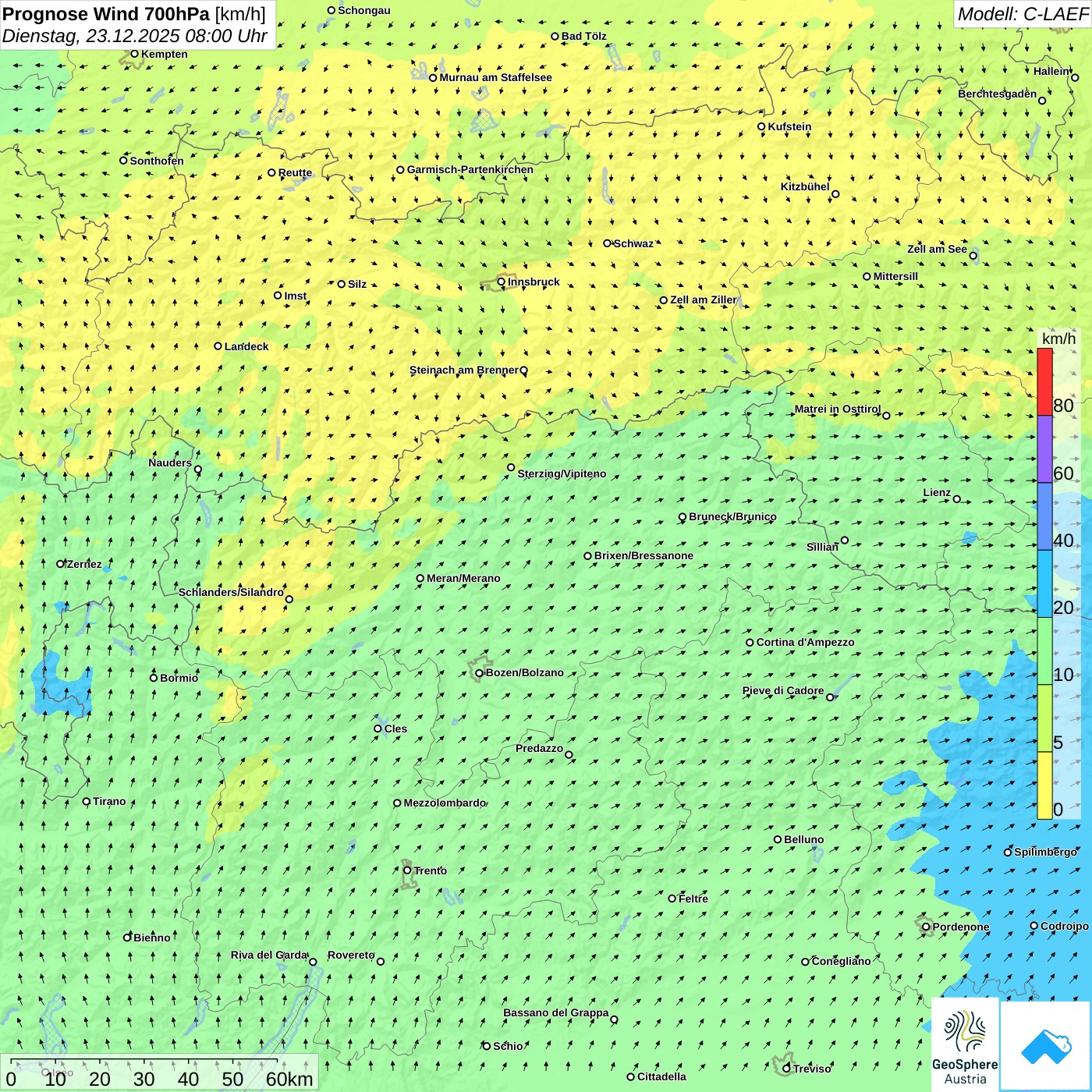
Task: Click the '60km' scale bar label
Action: click(289, 1080)
